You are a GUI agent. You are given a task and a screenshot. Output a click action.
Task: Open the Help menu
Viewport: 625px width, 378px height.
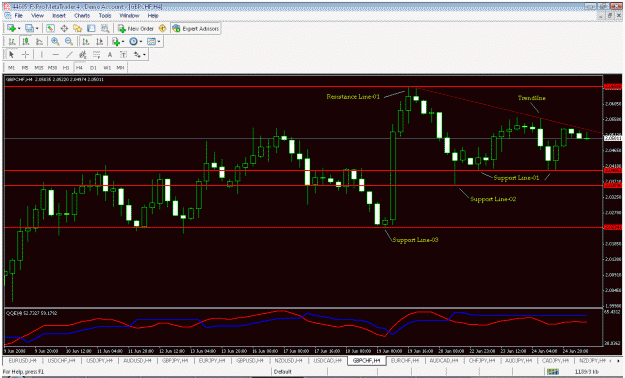pos(153,16)
